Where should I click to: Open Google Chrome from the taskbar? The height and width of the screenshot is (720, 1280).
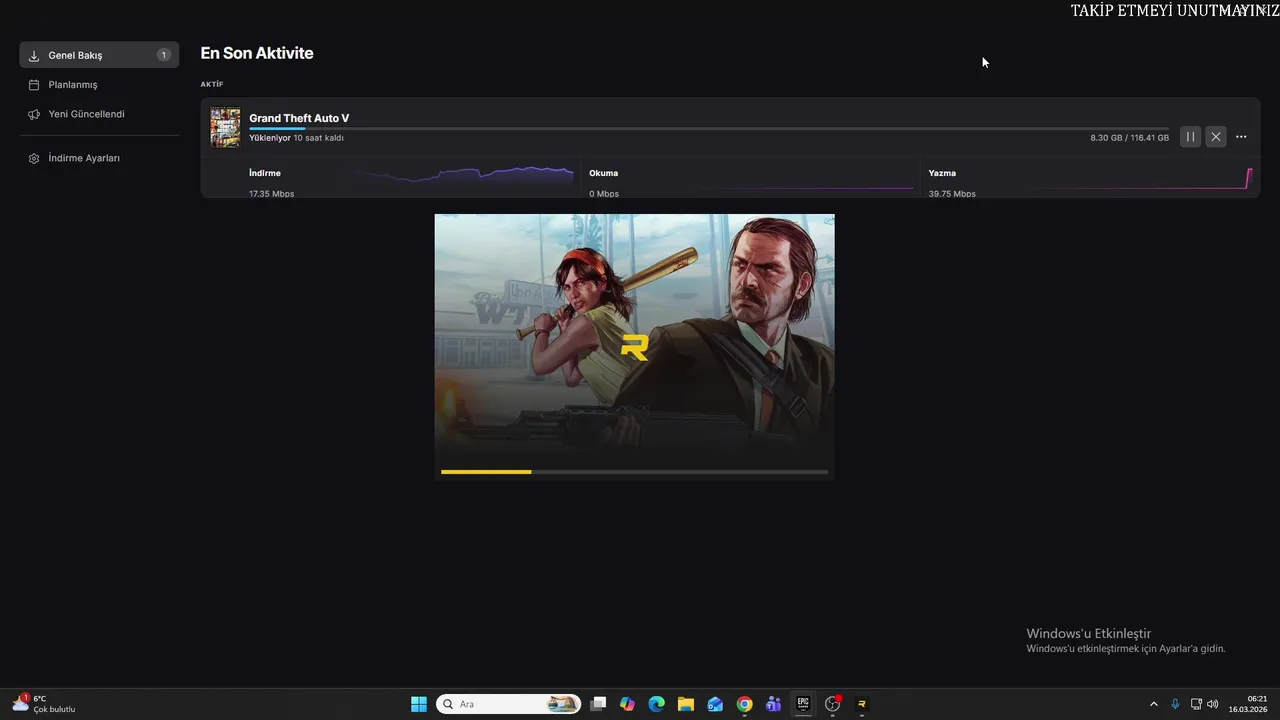coord(744,704)
